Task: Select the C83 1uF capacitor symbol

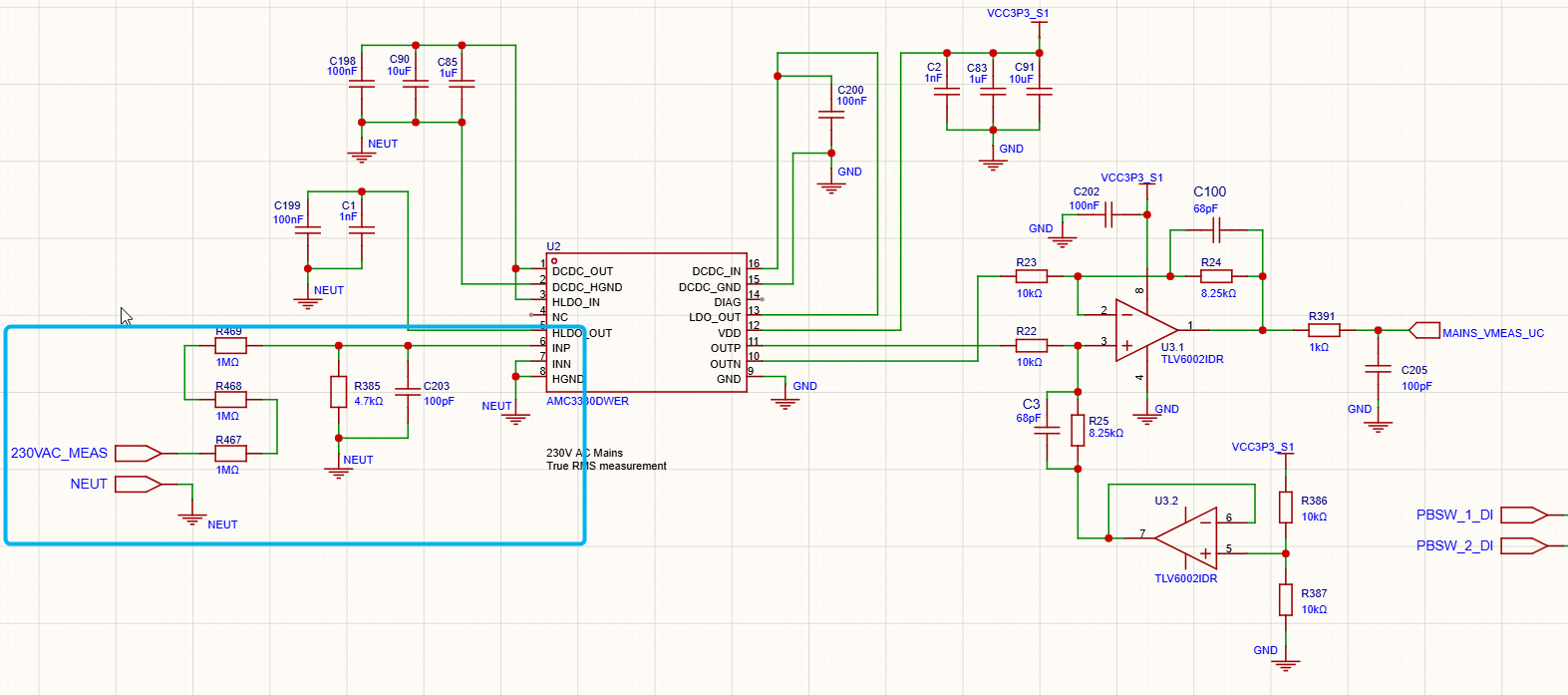Action: coord(993,92)
